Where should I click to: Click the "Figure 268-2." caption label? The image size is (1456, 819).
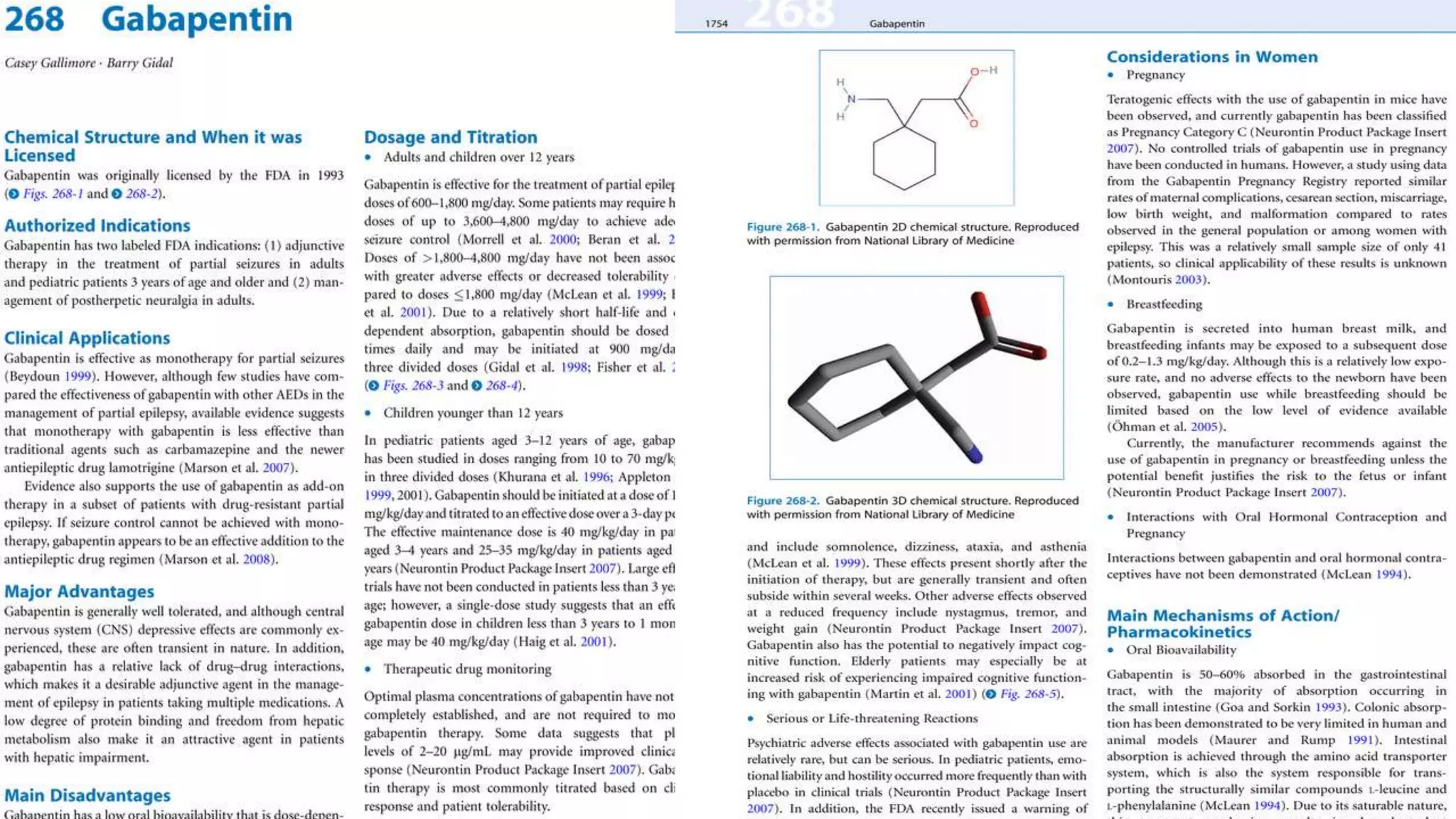783,501
